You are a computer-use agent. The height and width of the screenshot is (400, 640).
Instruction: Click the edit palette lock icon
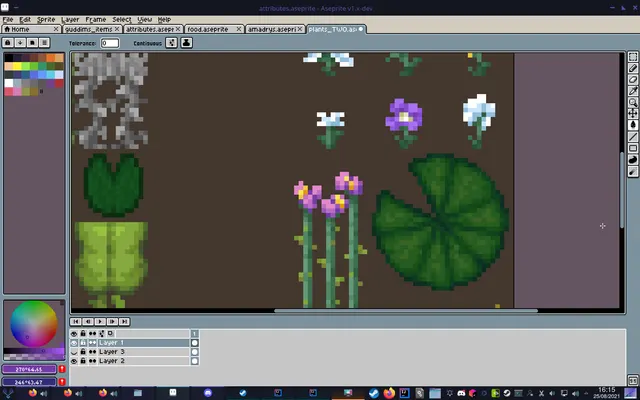click(8, 42)
